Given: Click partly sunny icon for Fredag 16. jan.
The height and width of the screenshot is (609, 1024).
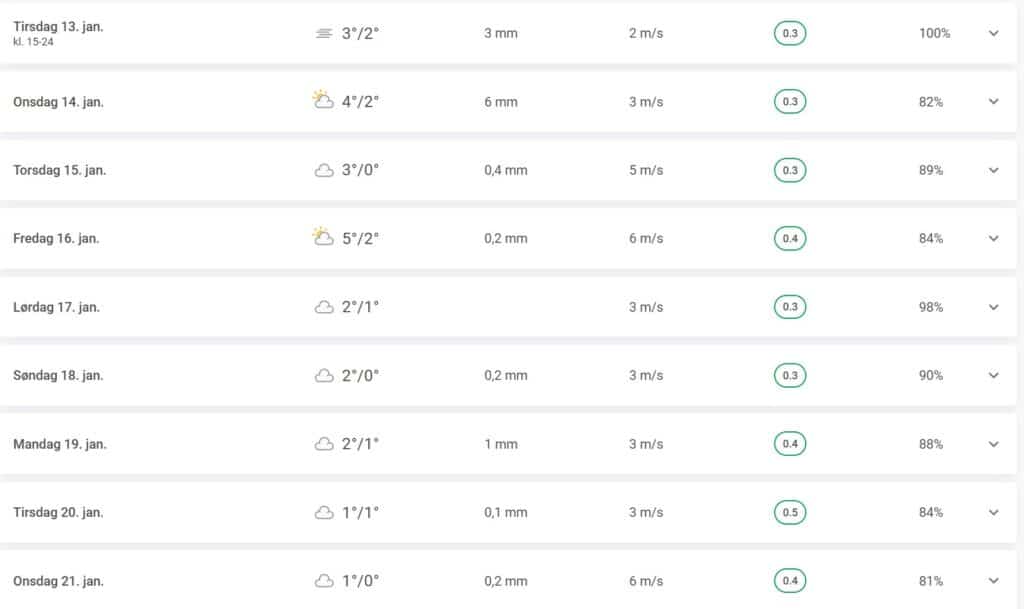Looking at the screenshot, I should coord(322,237).
